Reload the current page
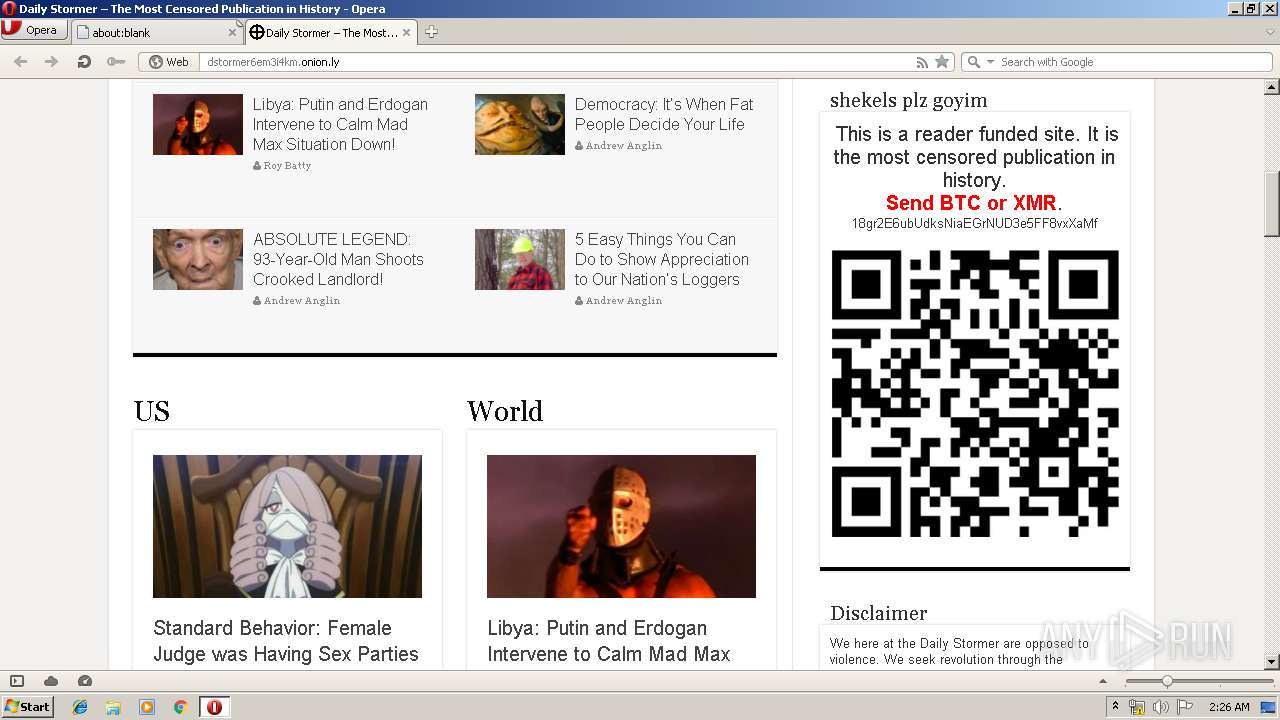This screenshot has height=720, width=1280. point(84,61)
